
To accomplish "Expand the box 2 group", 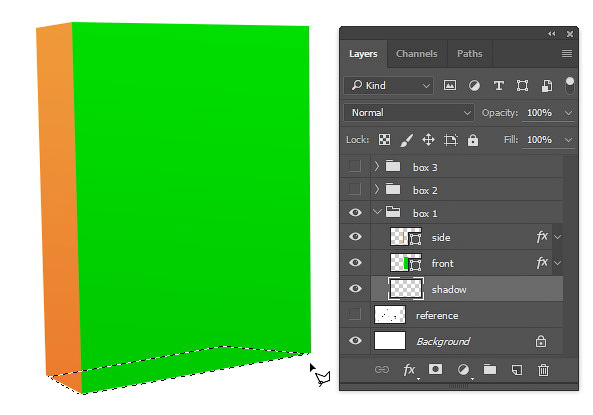I will pyautogui.click(x=377, y=189).
